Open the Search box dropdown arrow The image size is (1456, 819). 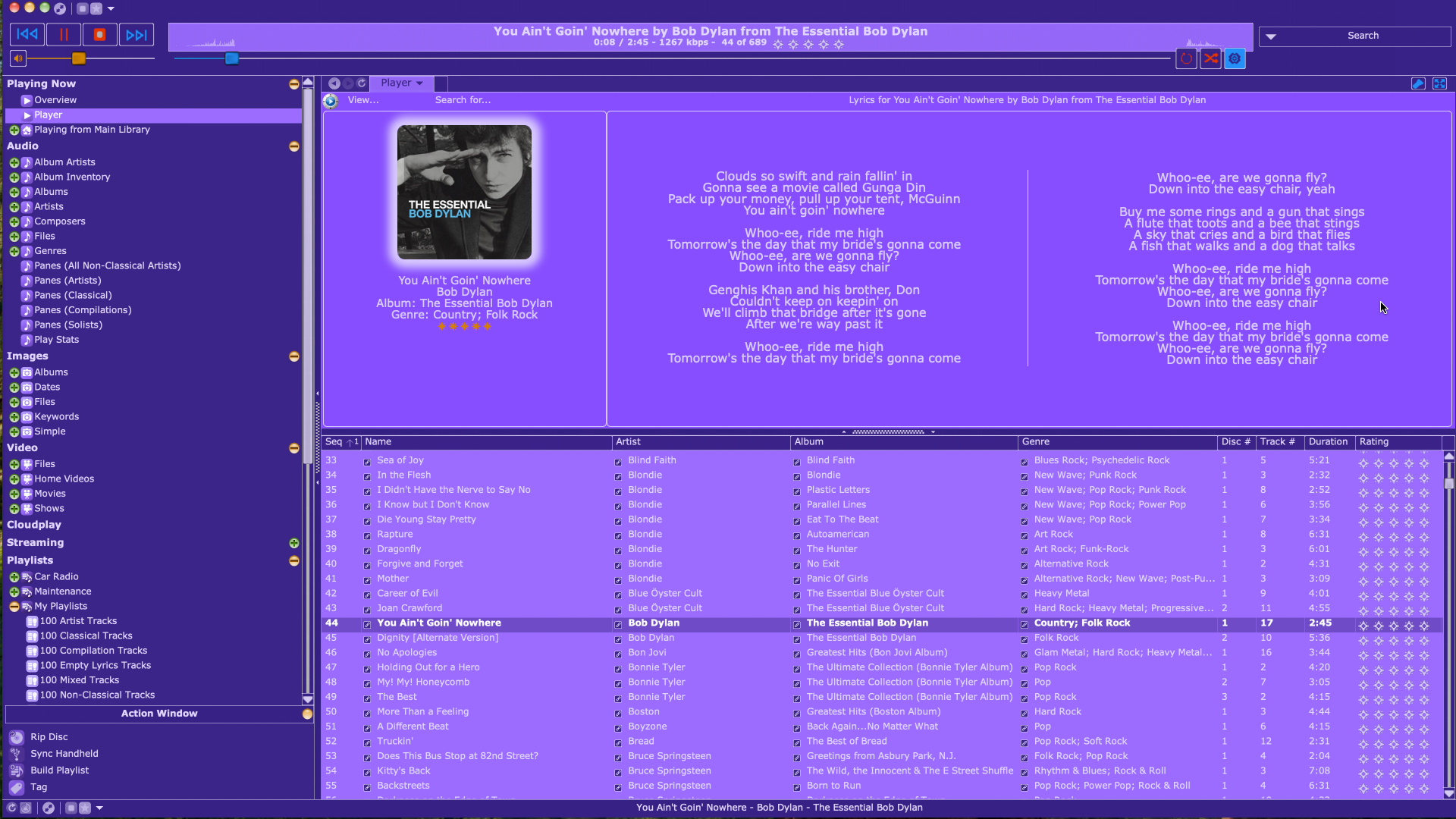1271,36
